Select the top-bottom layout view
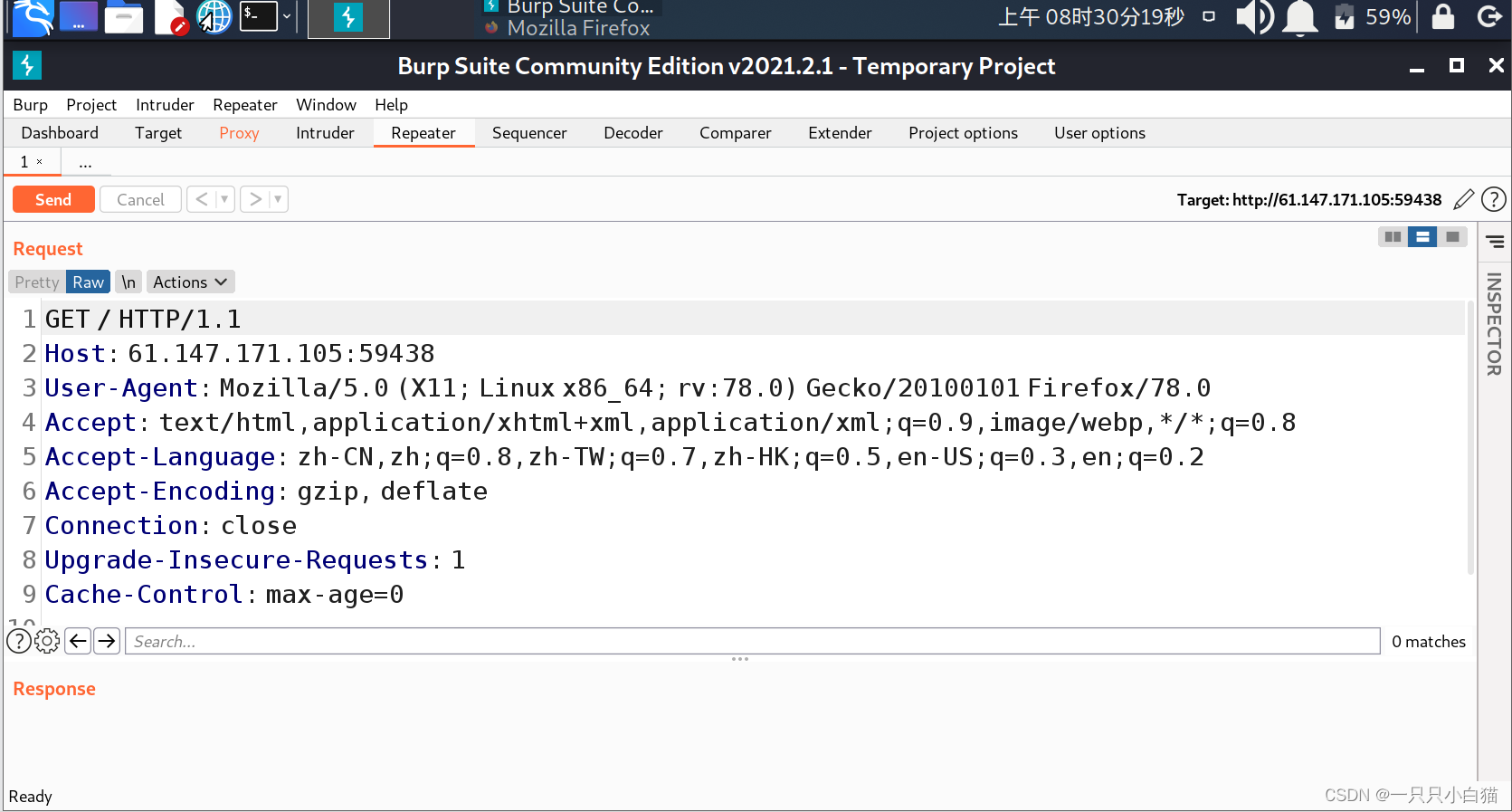Image resolution: width=1512 pixels, height=812 pixels. coord(1422,237)
